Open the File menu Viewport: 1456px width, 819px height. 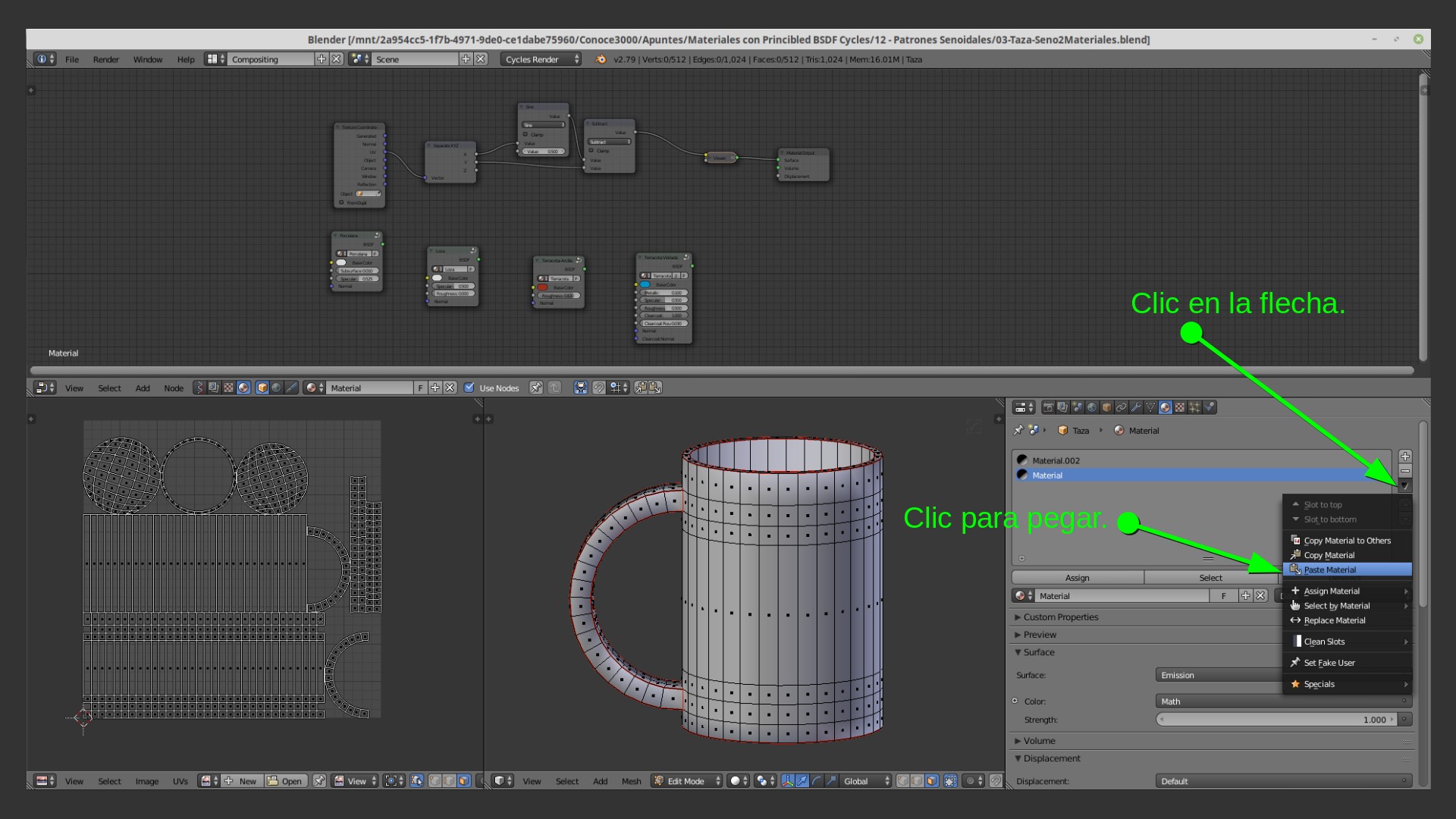click(72, 59)
